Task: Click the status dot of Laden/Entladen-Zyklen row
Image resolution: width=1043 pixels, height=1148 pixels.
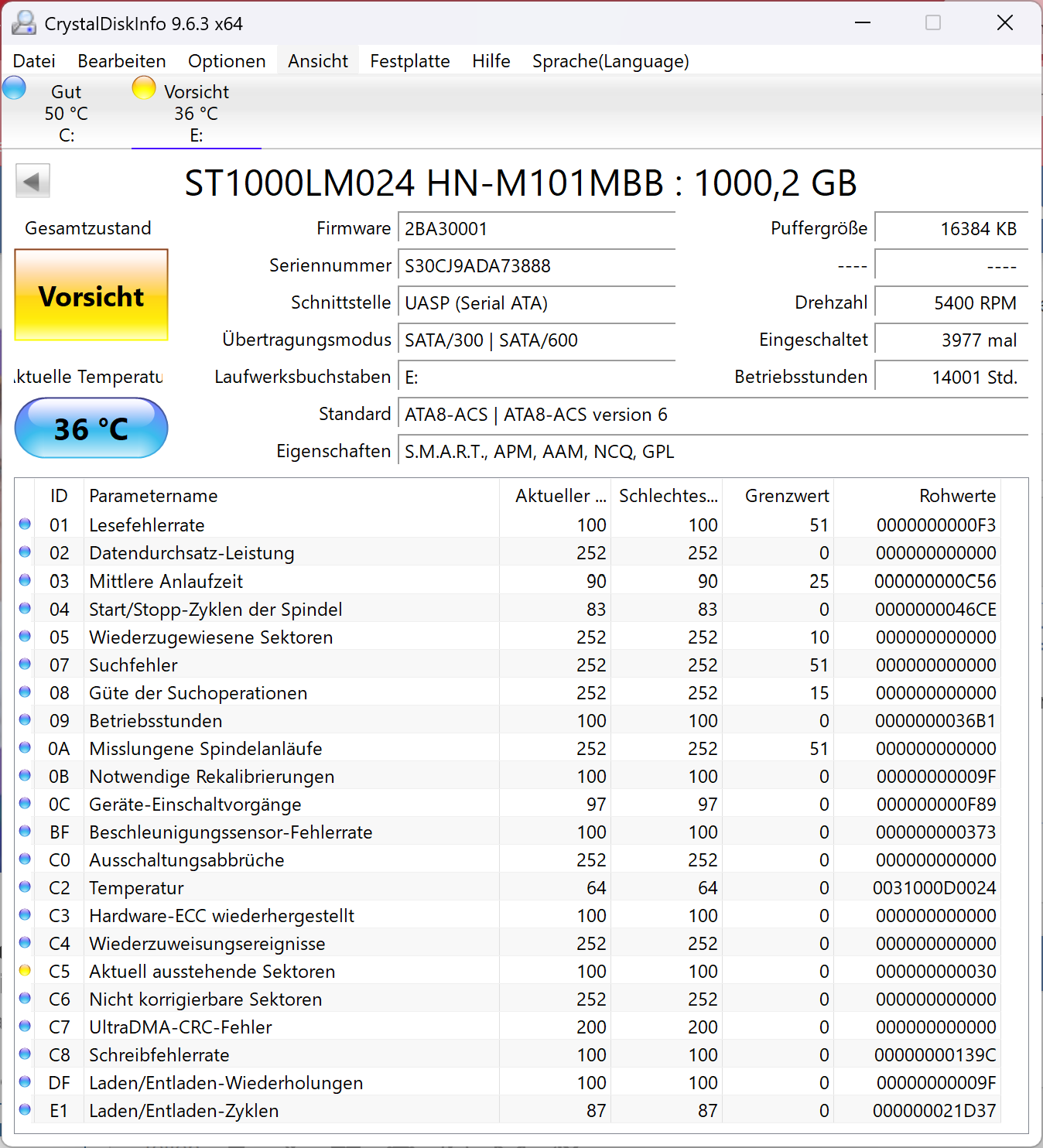Action: point(25,1109)
